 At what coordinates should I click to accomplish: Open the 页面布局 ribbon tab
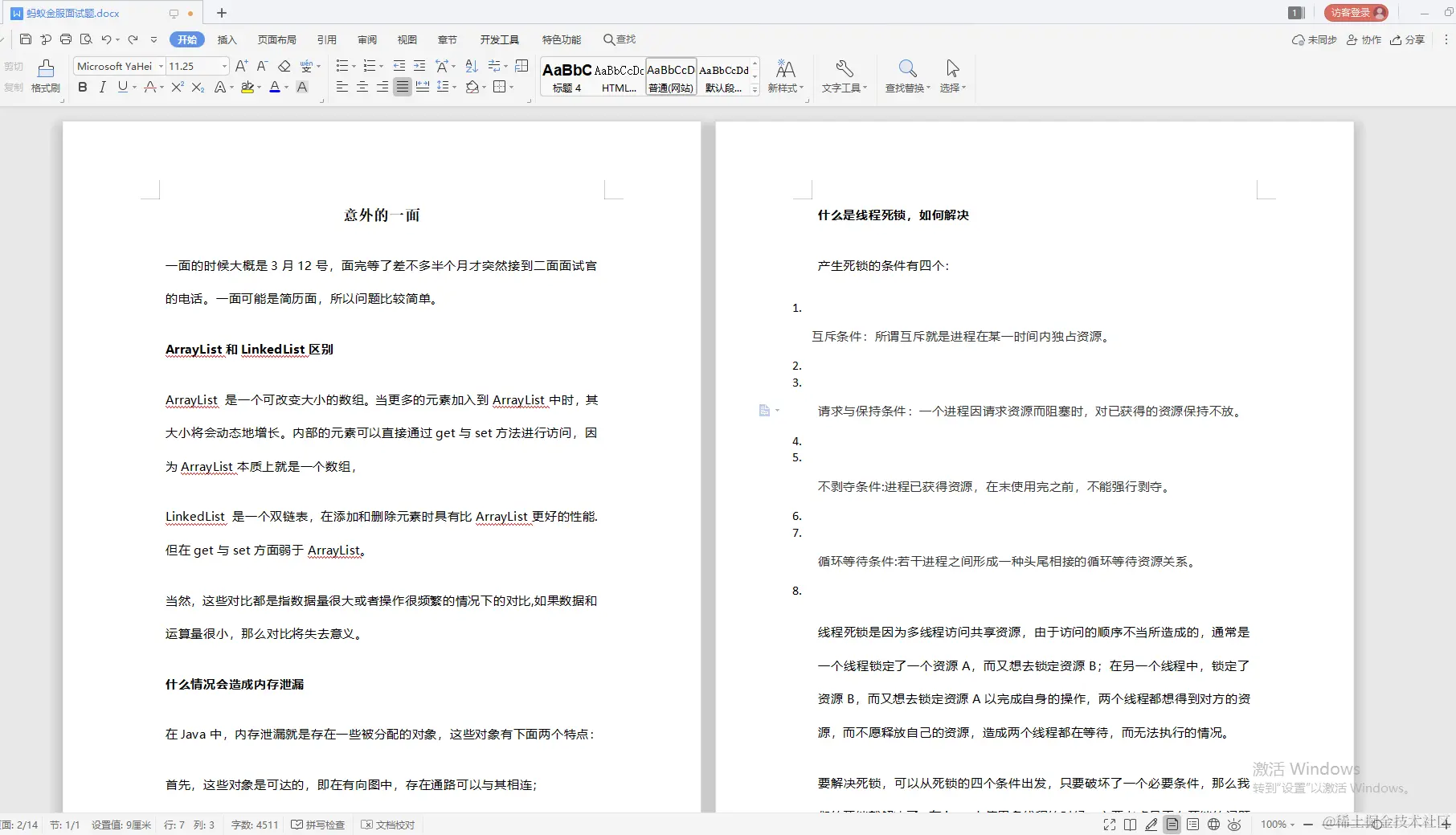[x=276, y=39]
